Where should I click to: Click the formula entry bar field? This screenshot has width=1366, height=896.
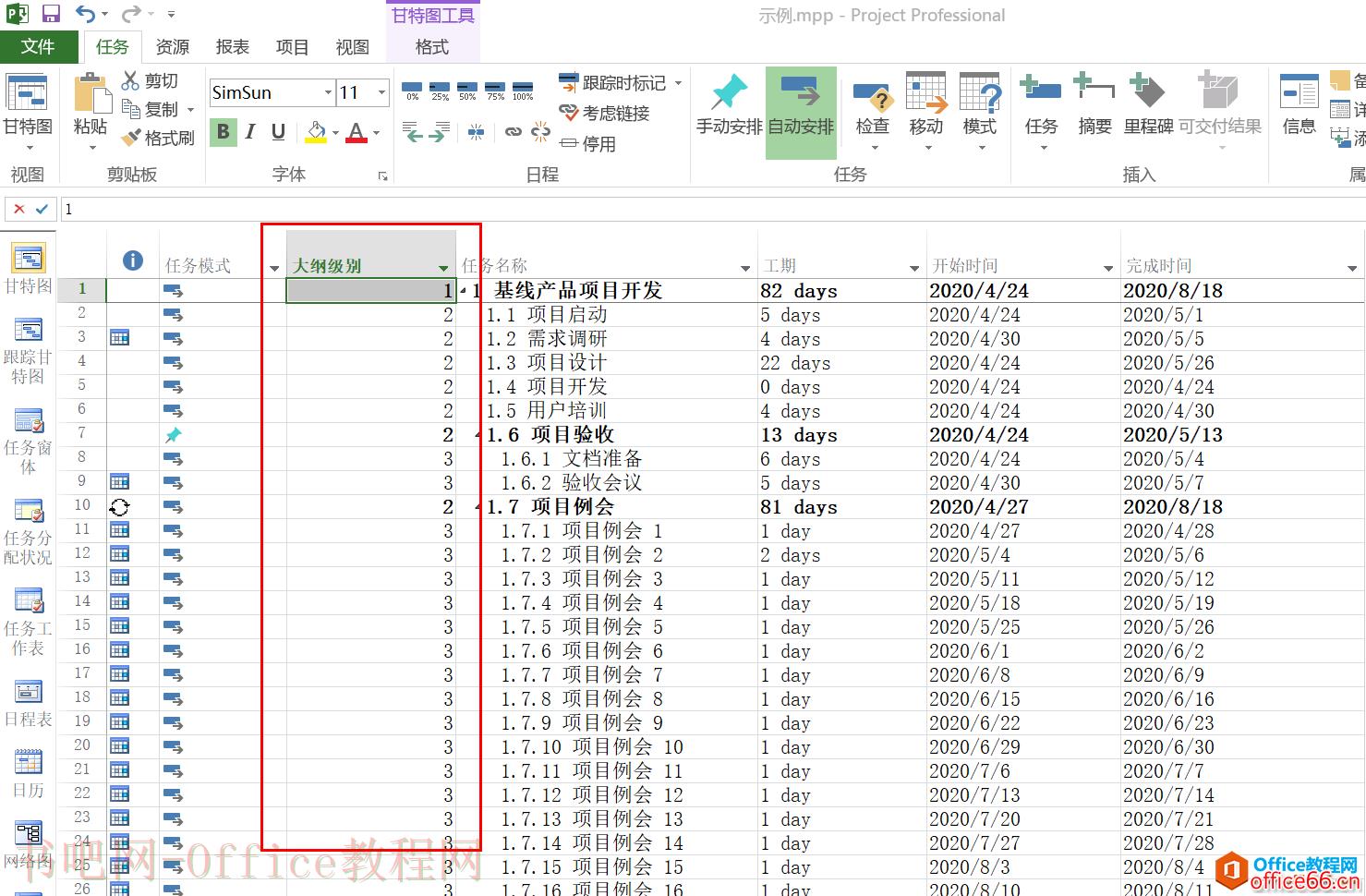(x=712, y=210)
